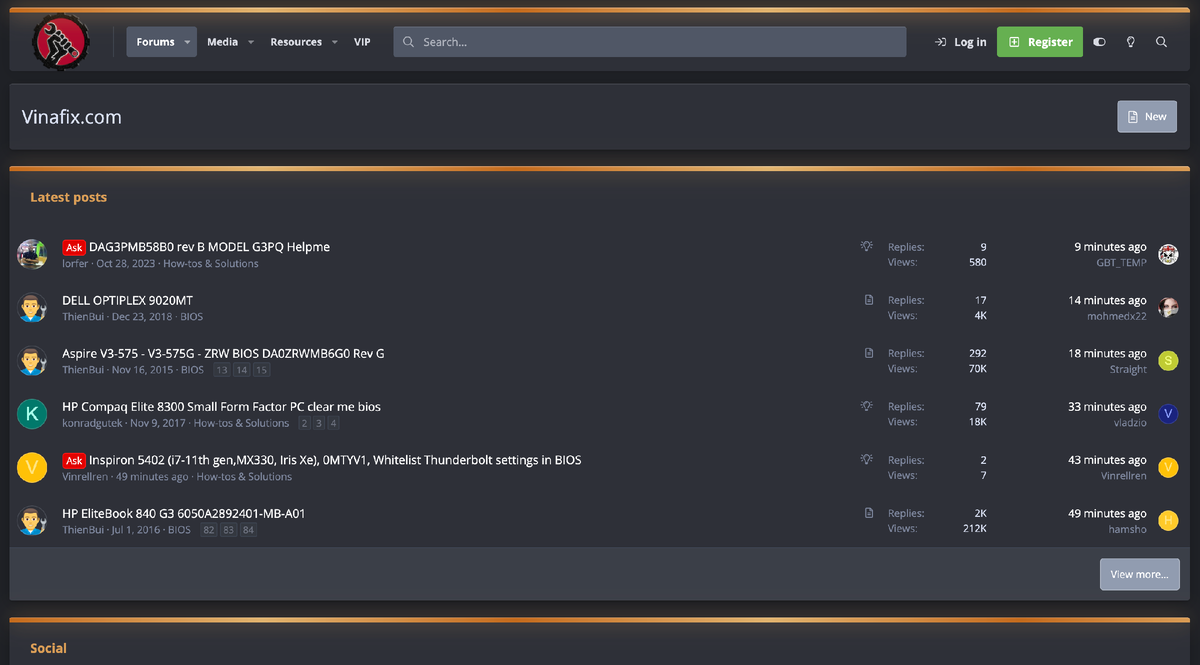Click ThienBui avatar on DELL OPTIPLEX row

pos(33,307)
